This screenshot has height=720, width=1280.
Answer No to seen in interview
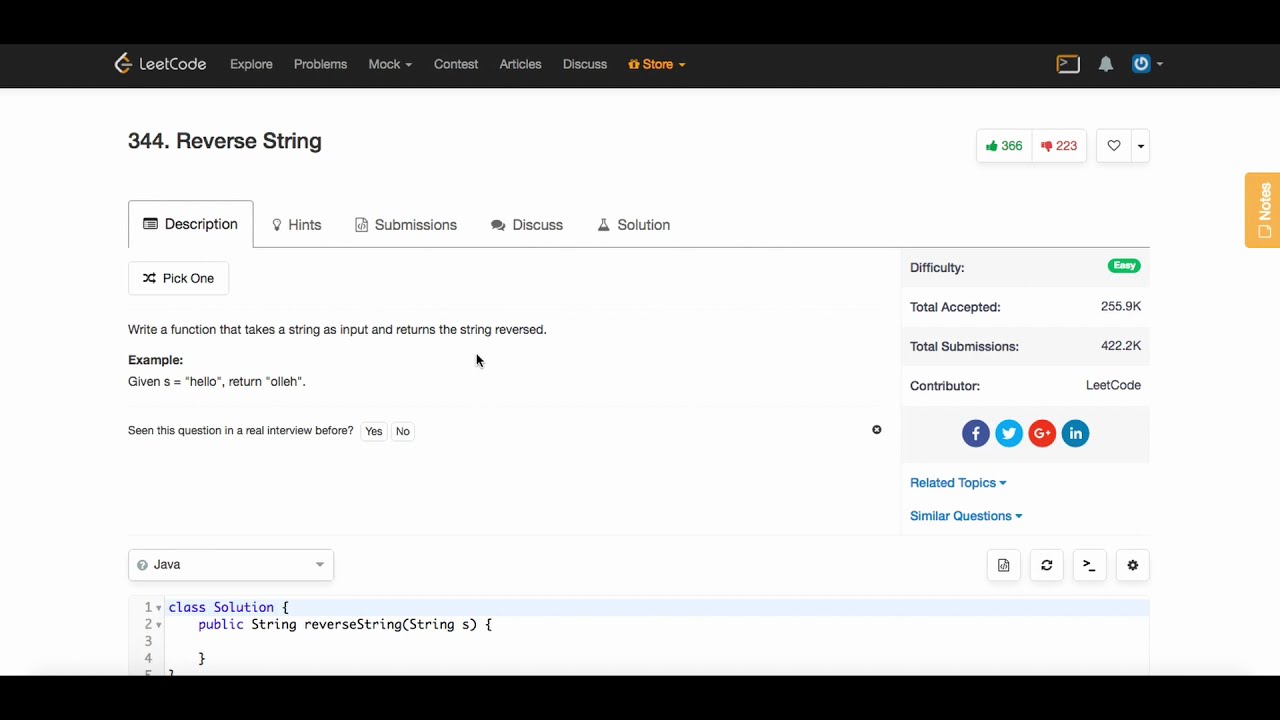click(x=402, y=431)
